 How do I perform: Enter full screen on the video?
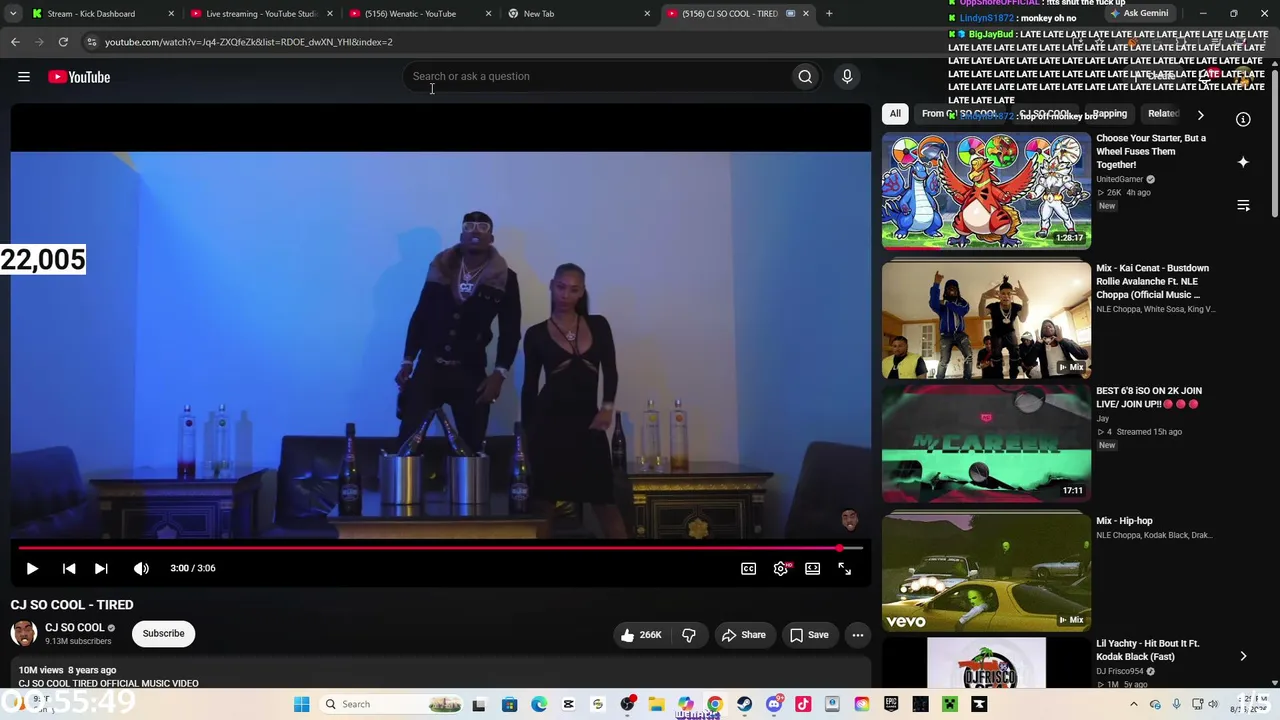(x=845, y=568)
